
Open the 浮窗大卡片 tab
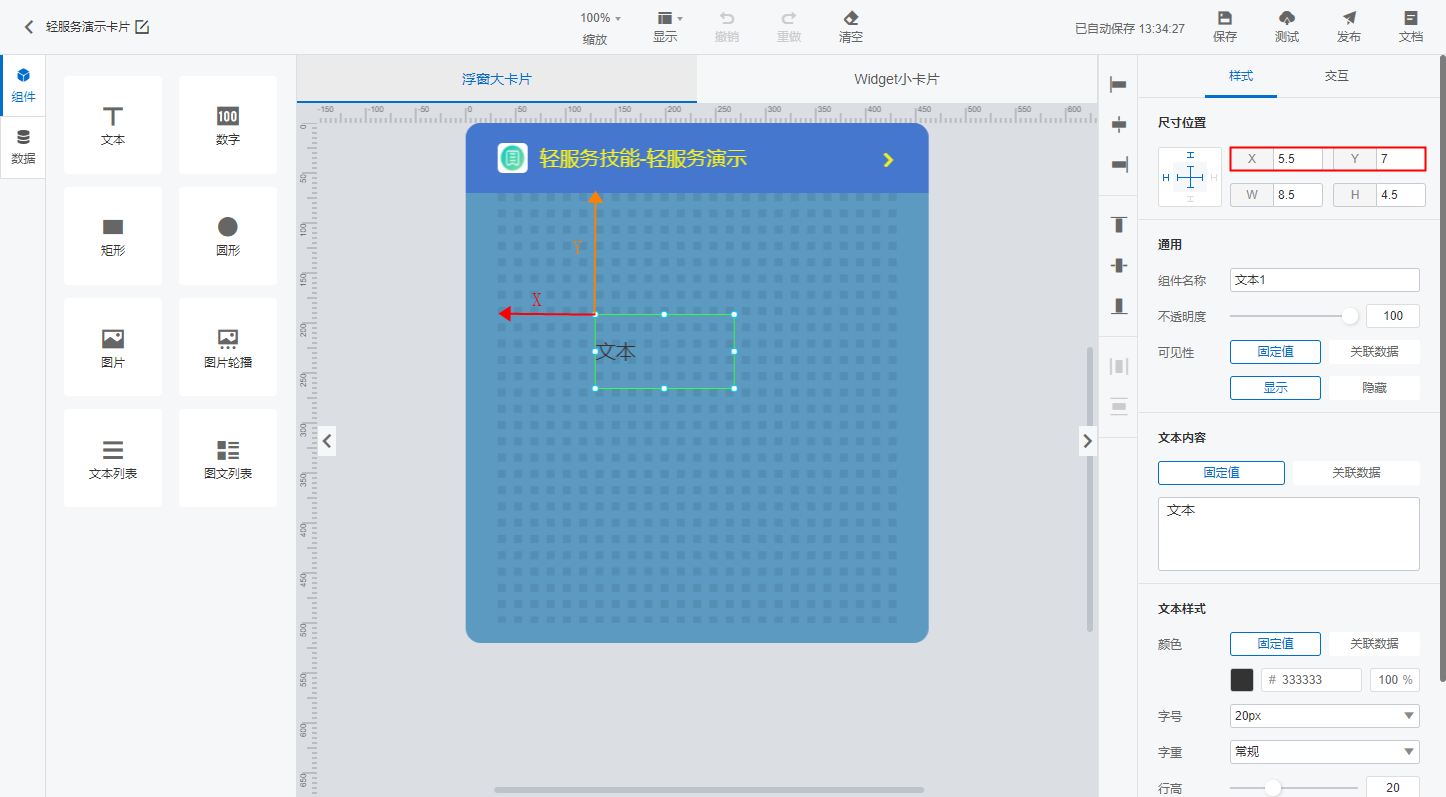tap(497, 79)
